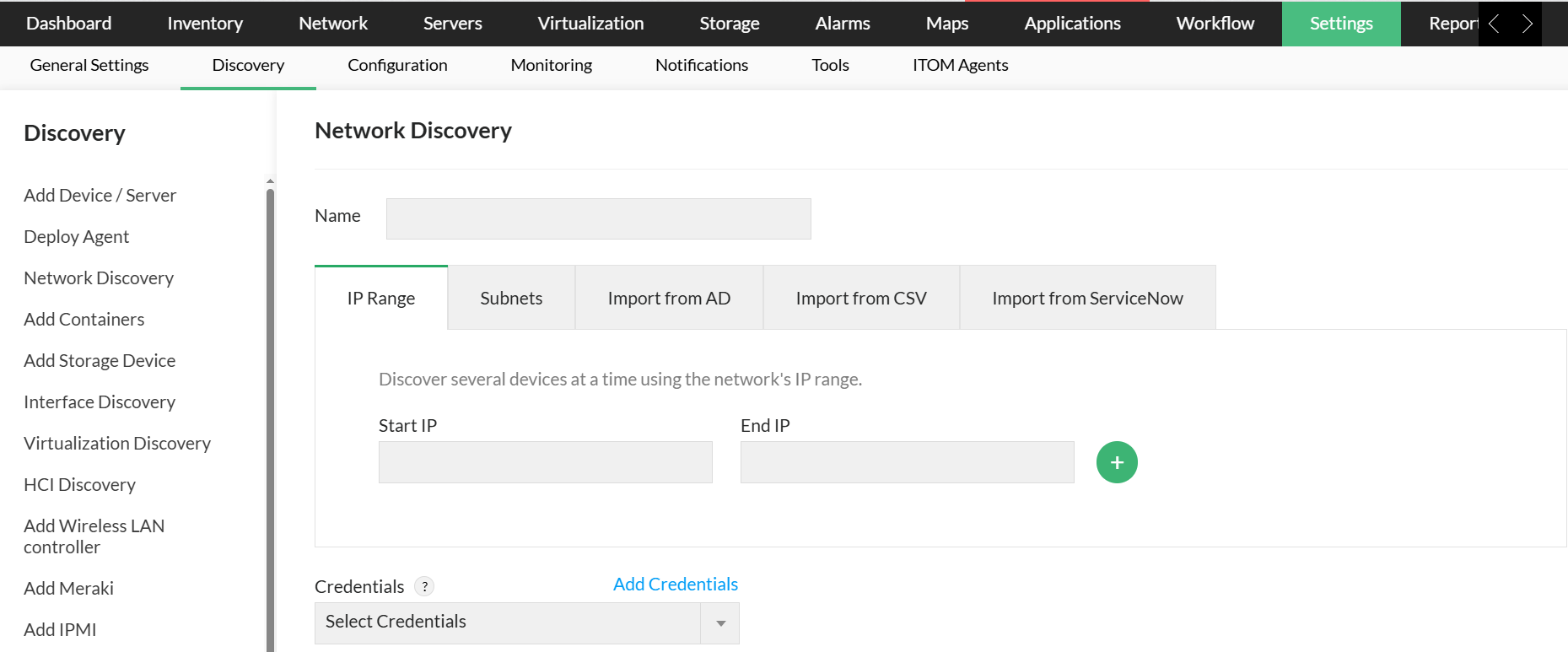Select Virtualization Discovery in sidebar
The height and width of the screenshot is (652, 1568).
click(117, 443)
